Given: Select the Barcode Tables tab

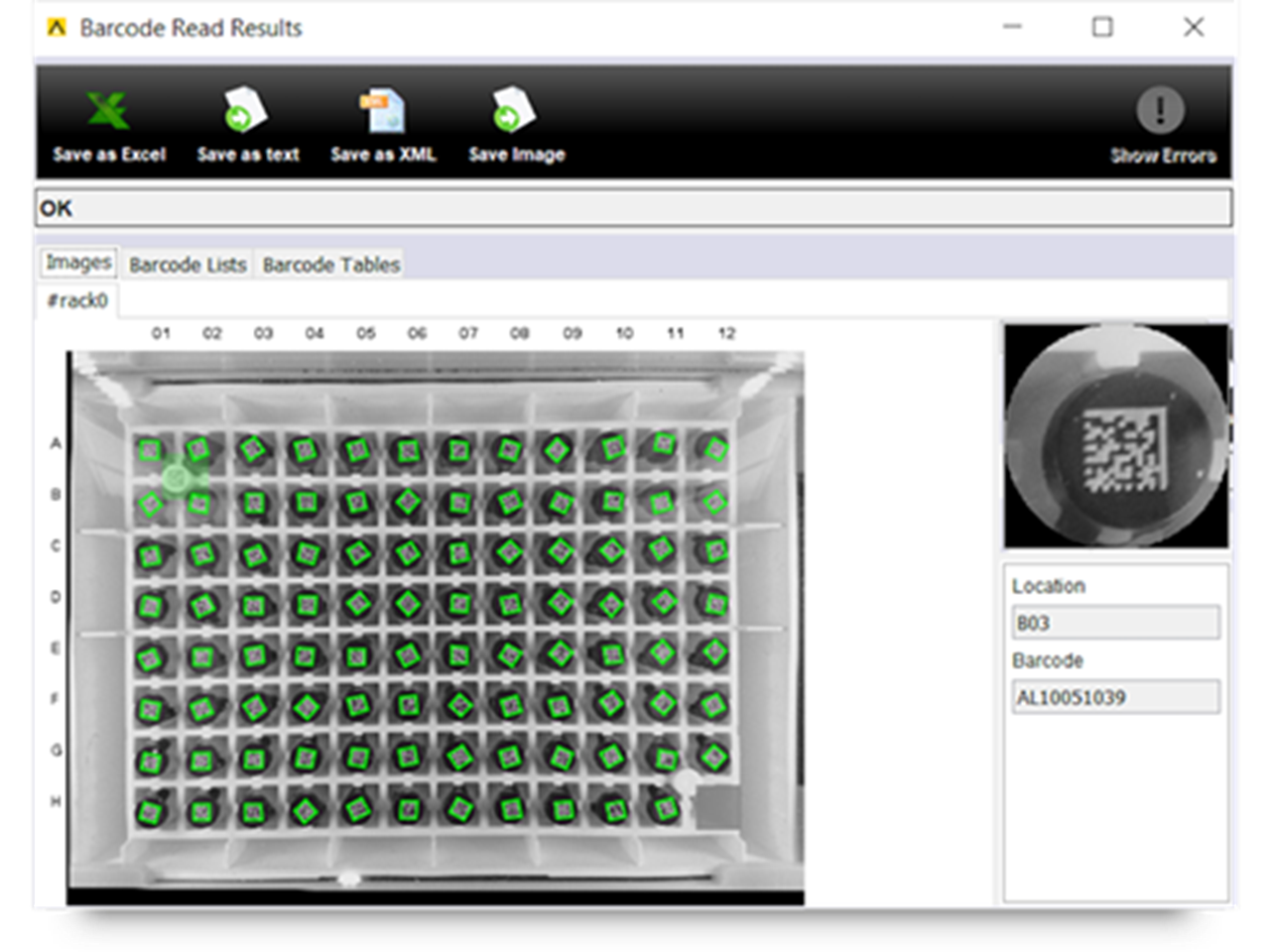Looking at the screenshot, I should [330, 265].
